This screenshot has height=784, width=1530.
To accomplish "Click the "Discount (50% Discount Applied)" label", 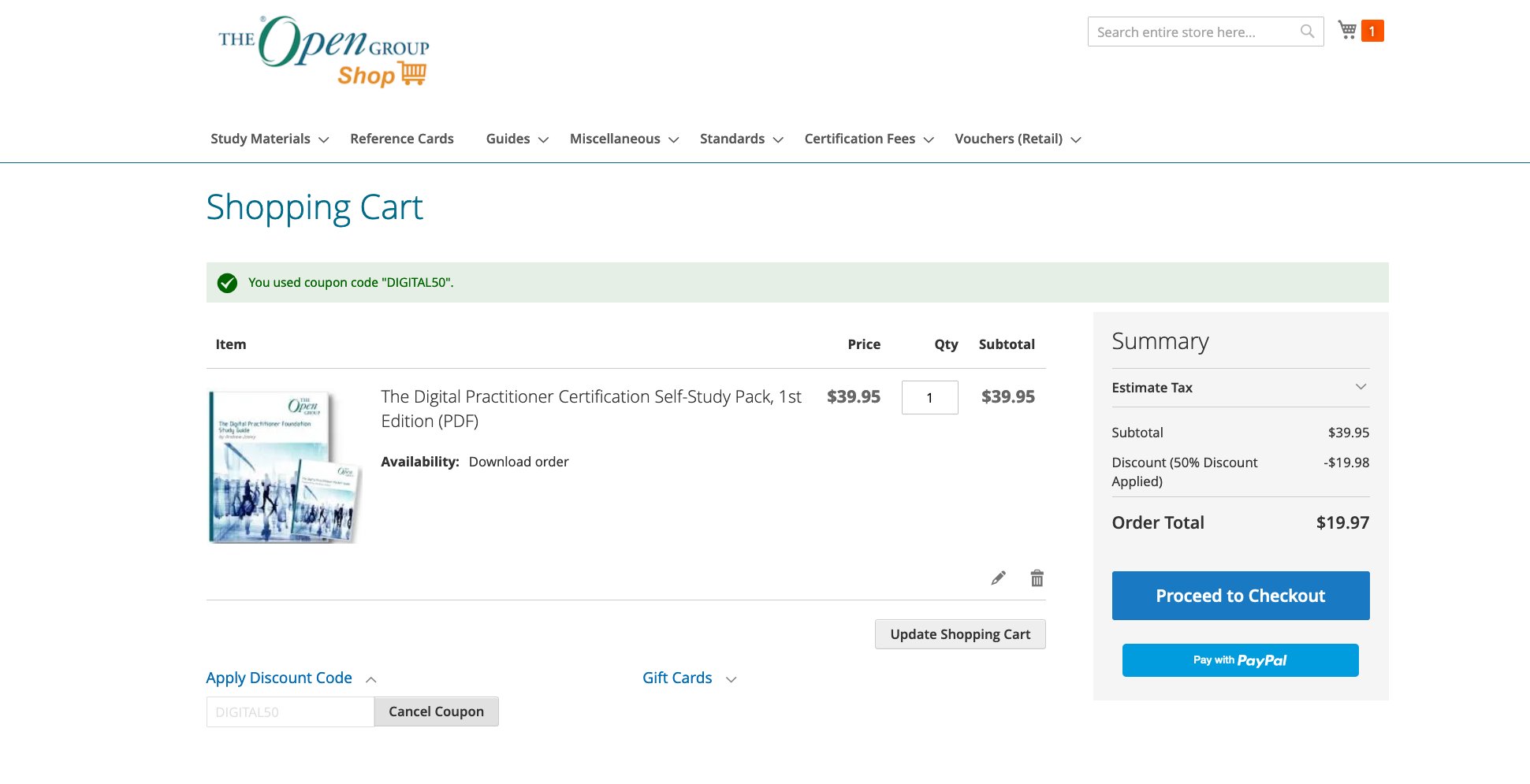I will click(1185, 472).
